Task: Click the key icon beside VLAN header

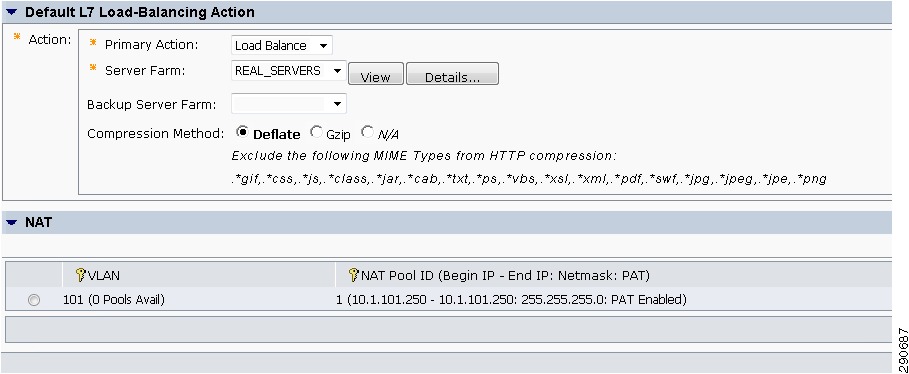Action: [x=81, y=275]
